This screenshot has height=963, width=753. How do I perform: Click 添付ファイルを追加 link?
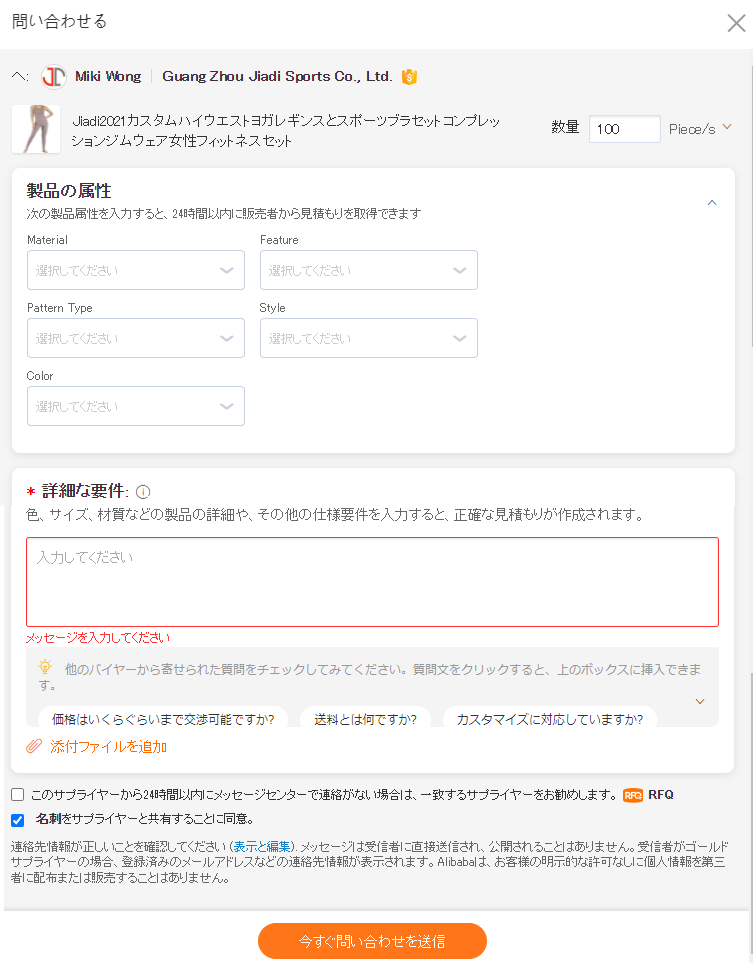109,747
